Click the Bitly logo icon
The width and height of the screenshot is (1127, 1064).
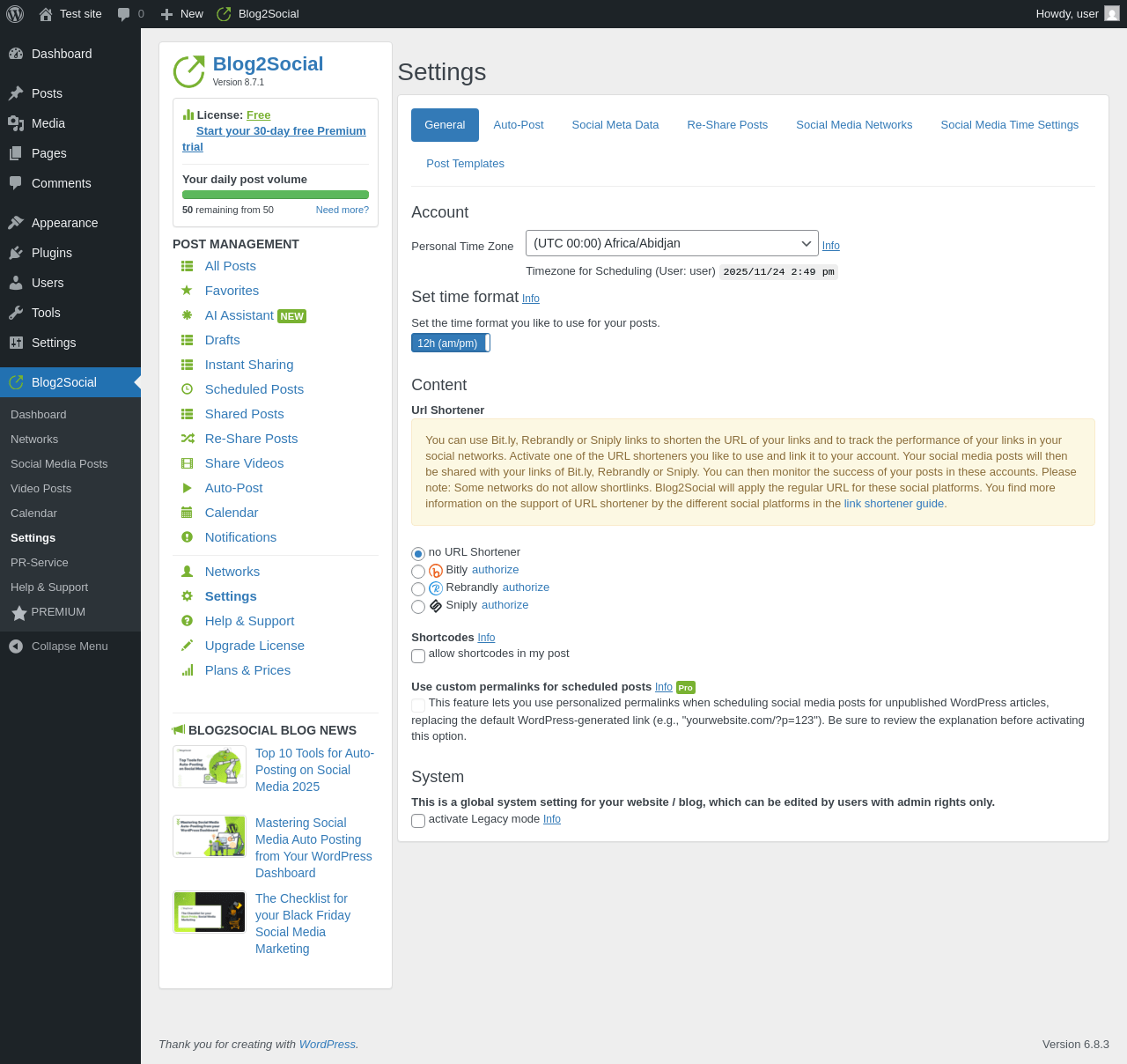pos(436,571)
